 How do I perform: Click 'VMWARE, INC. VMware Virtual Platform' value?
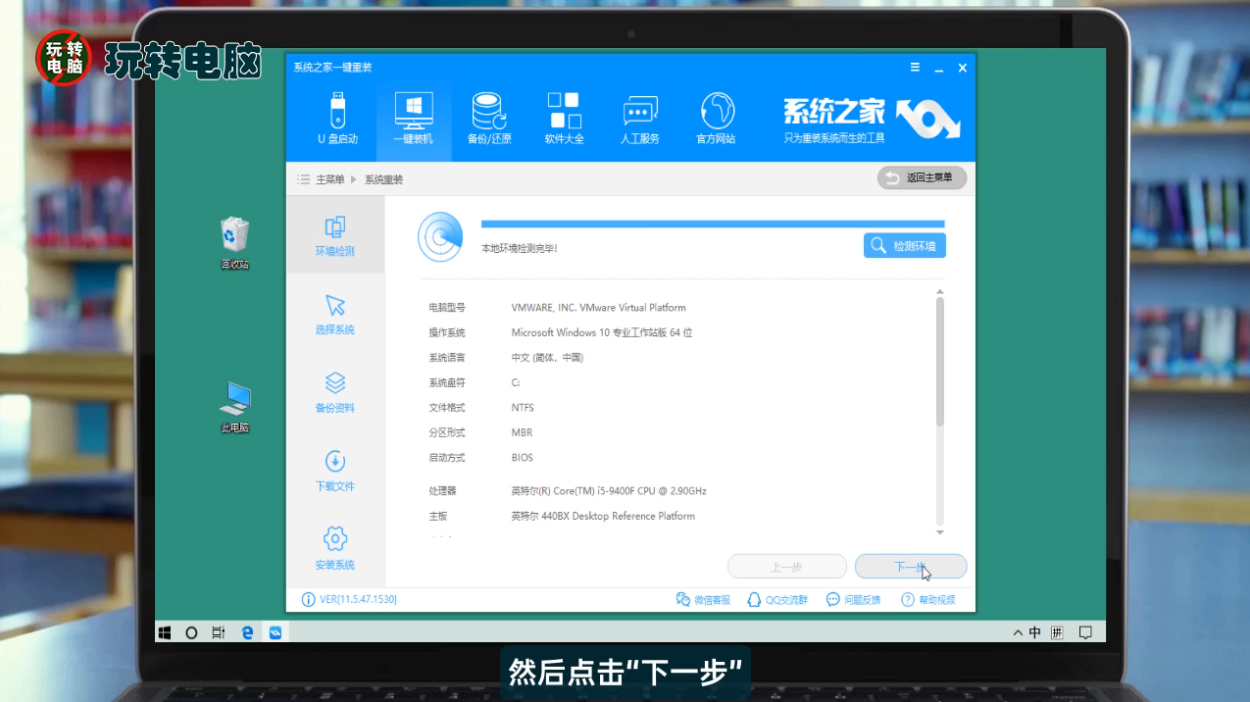(599, 308)
